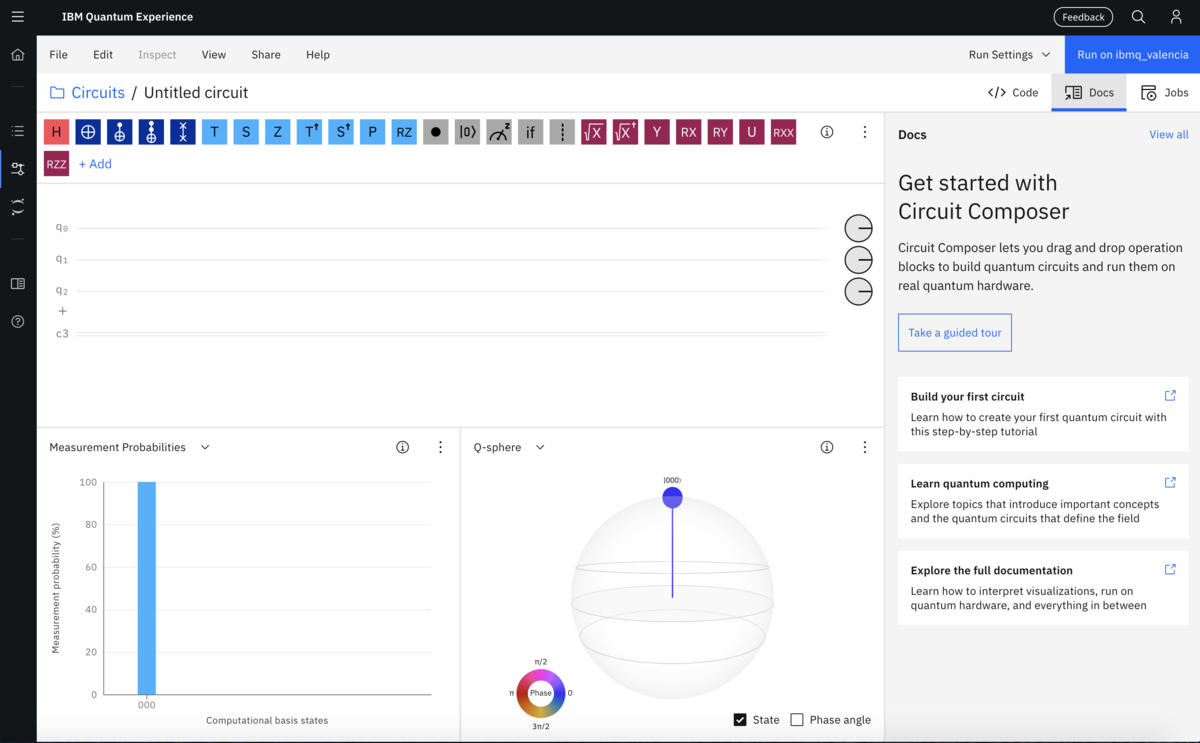Select the RZ gate
Viewport: 1200px width, 743px height.
click(x=404, y=132)
